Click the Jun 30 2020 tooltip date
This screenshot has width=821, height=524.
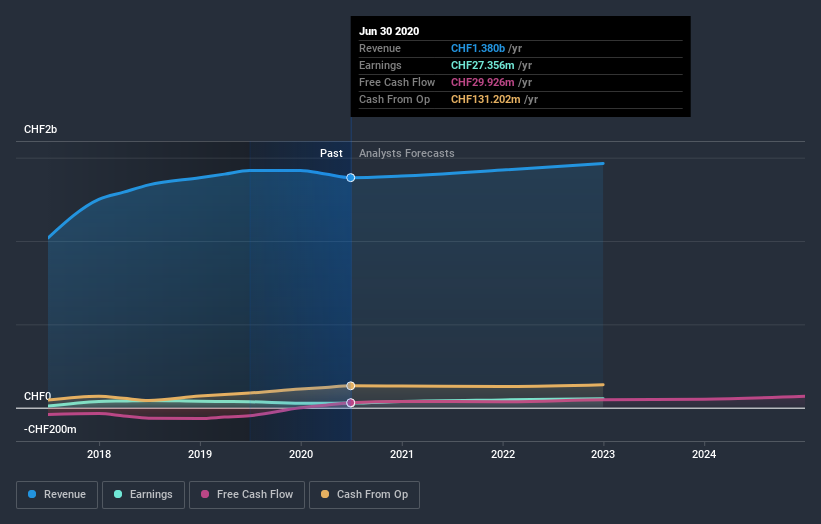pyautogui.click(x=389, y=31)
